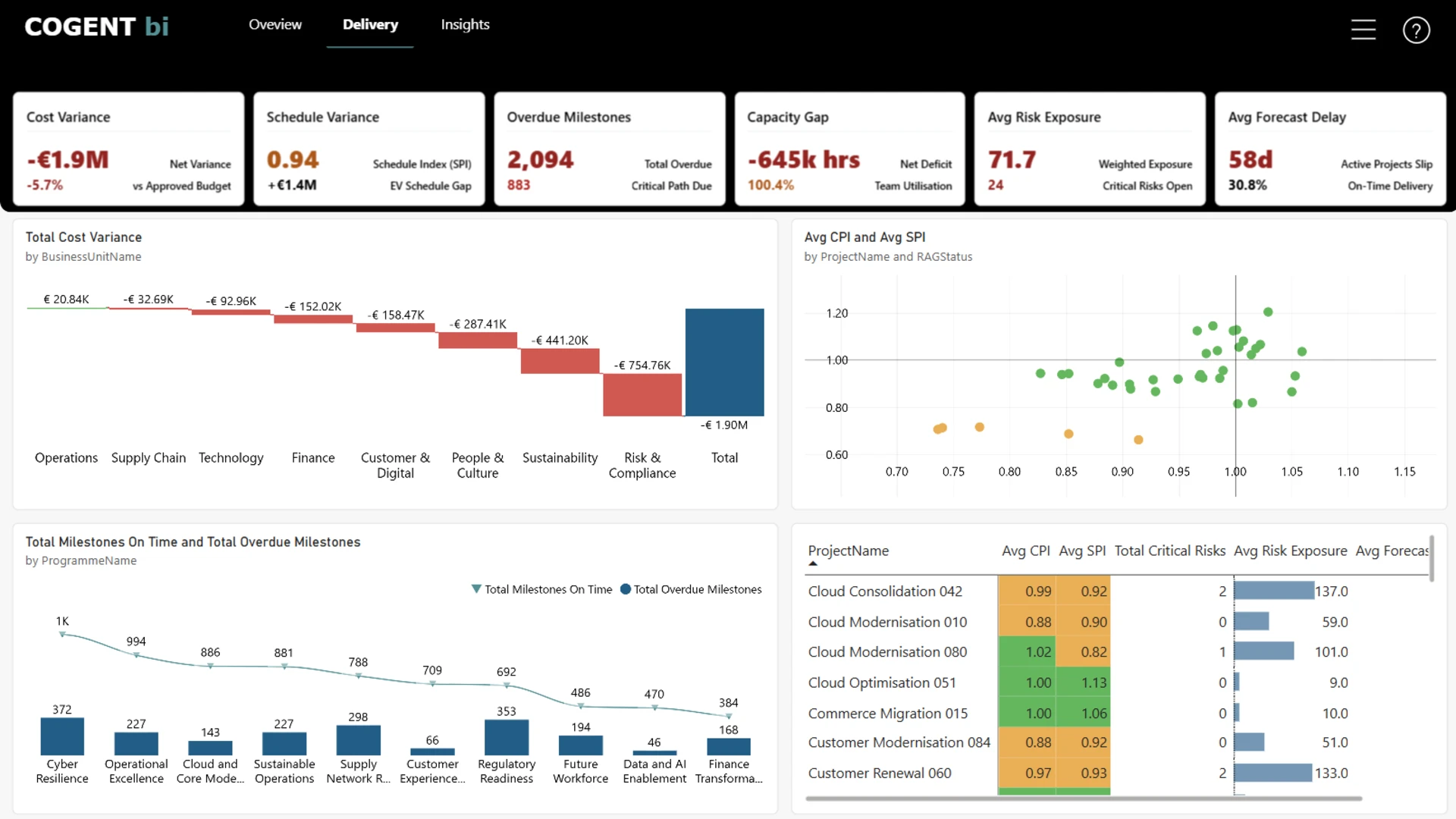Open the Overdue Milestones KPI card

pyautogui.click(x=609, y=149)
